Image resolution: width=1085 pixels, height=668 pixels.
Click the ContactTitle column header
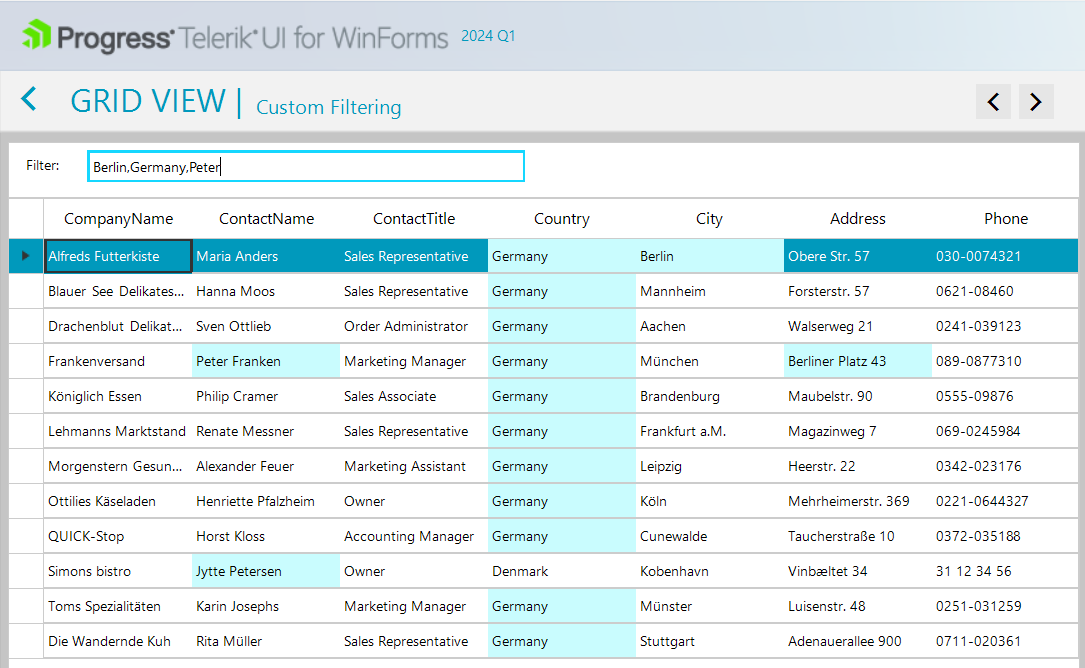[x=414, y=219]
